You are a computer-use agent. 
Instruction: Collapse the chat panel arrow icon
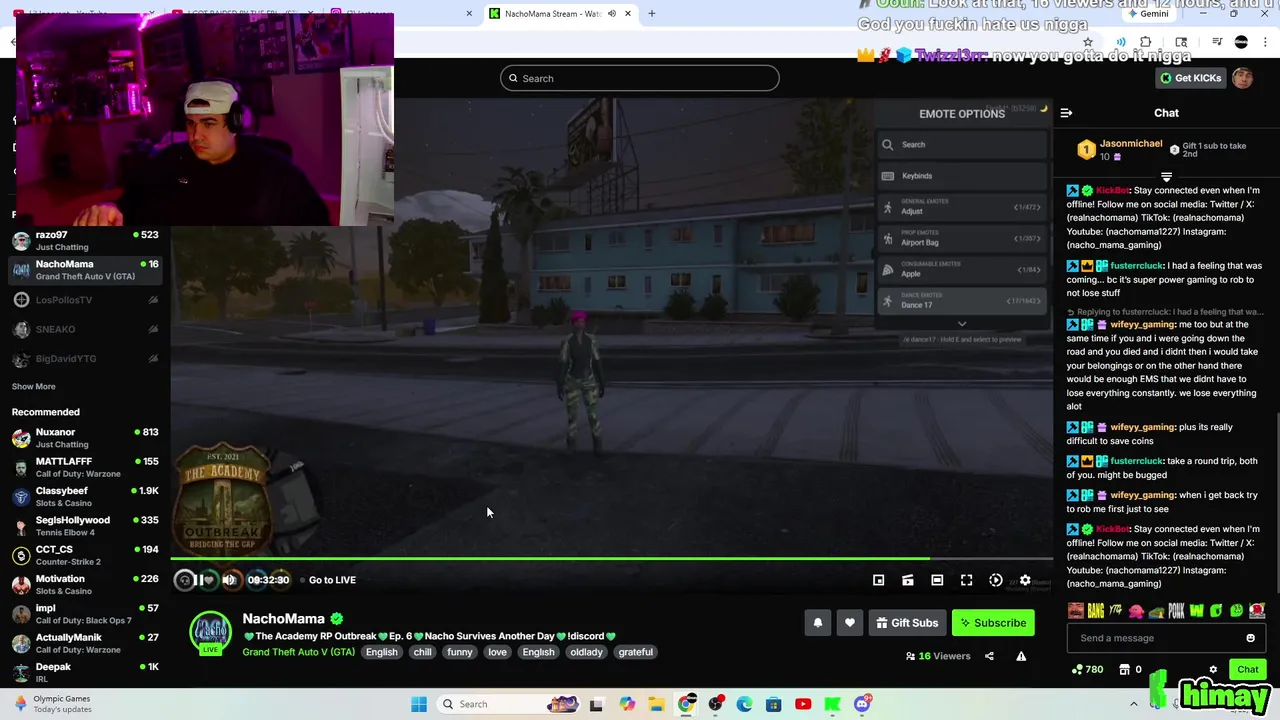coord(1066,113)
